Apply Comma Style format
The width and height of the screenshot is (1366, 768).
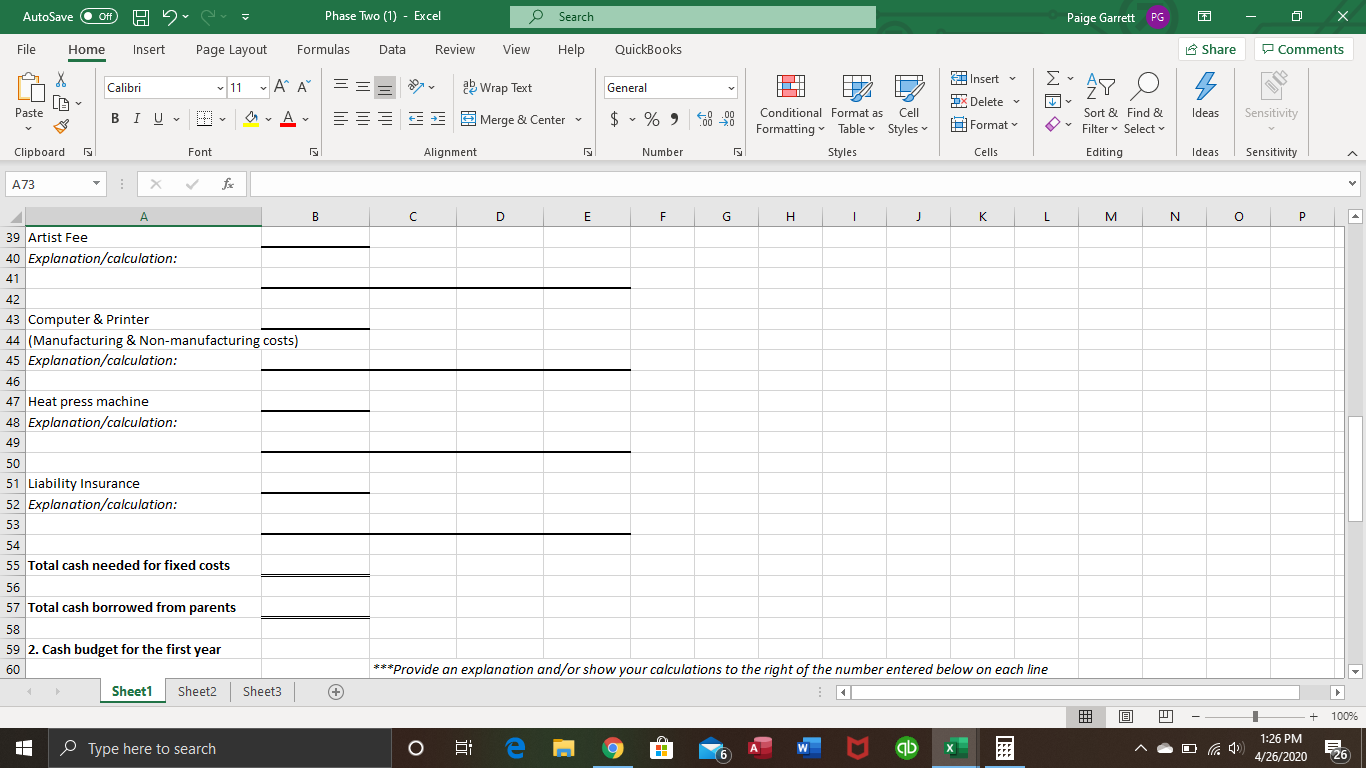674,119
